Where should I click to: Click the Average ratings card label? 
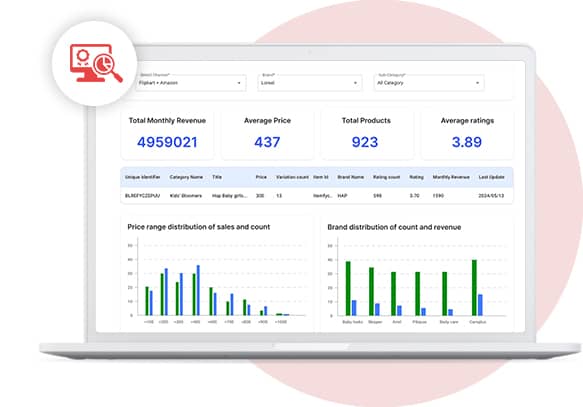(467, 120)
